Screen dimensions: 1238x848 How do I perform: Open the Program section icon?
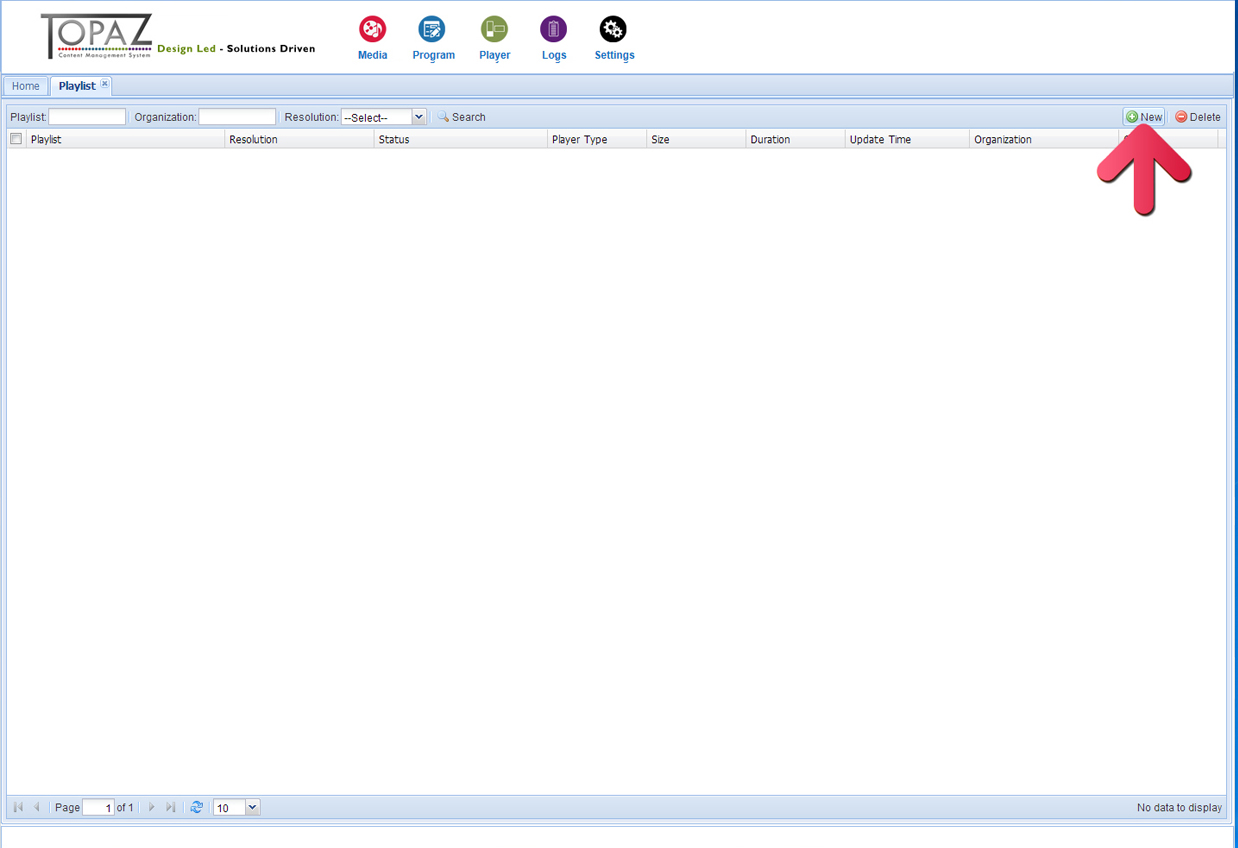pyautogui.click(x=432, y=30)
